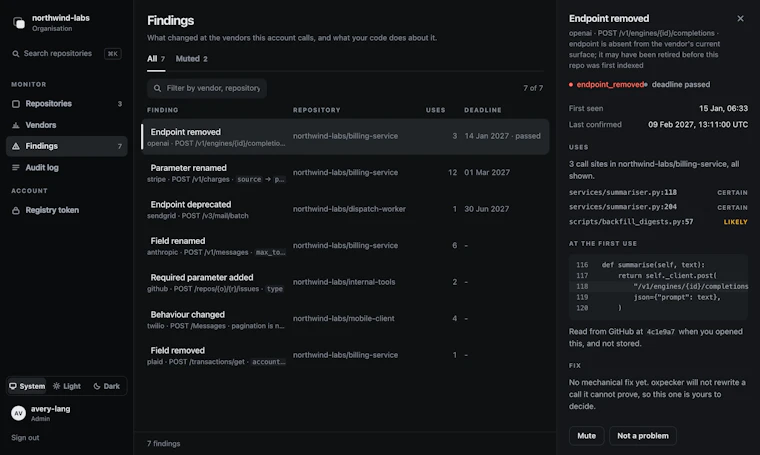Open the Muted findings tab
Viewport: 760px width, 455px height.
tap(191, 59)
